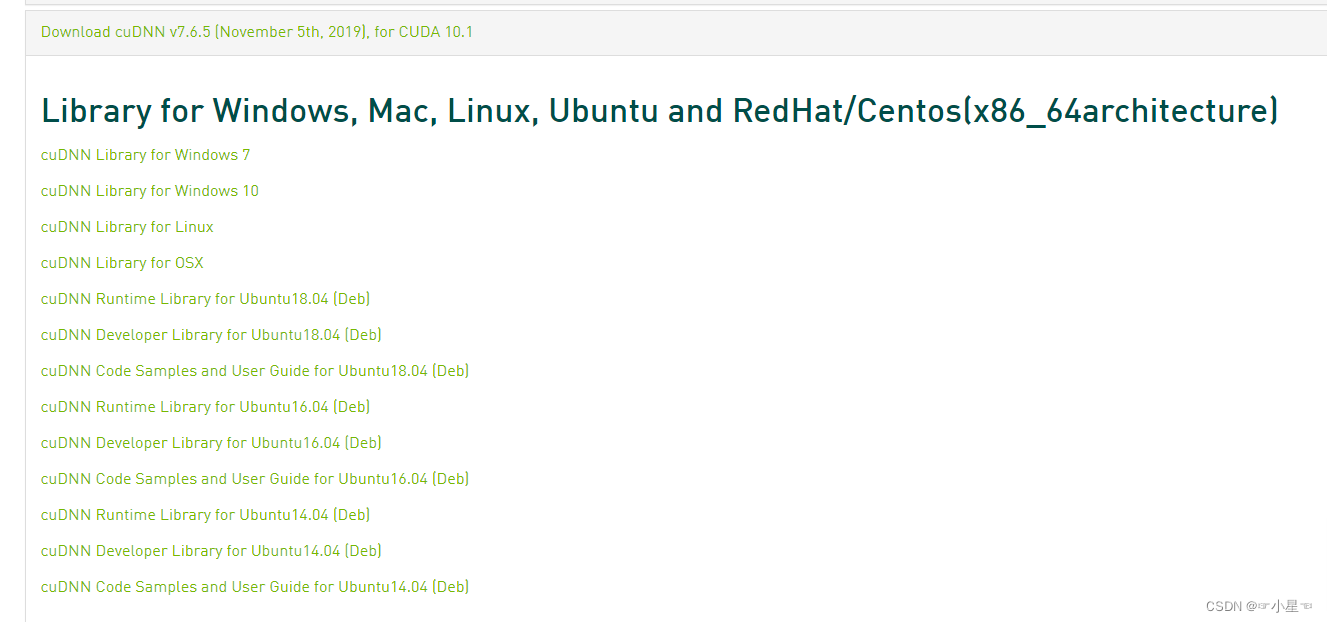
Task: Open cuDNN Runtime Library for Ubuntu14.04 Deb link
Action: [x=205, y=514]
